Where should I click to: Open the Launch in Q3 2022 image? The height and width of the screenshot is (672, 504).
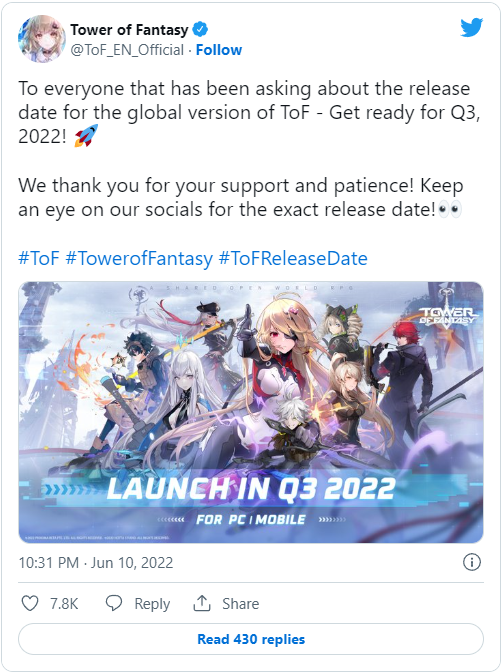251,412
